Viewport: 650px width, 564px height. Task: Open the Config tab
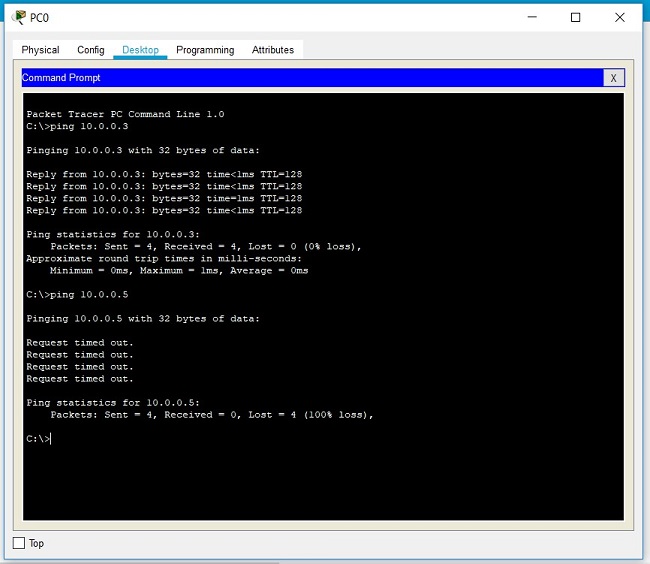(91, 50)
